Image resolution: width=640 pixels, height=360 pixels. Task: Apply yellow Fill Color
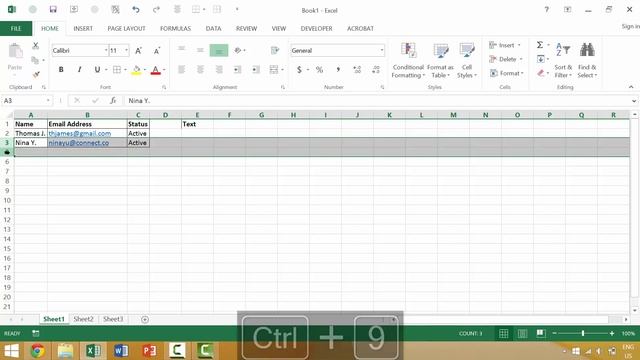pyautogui.click(x=136, y=70)
